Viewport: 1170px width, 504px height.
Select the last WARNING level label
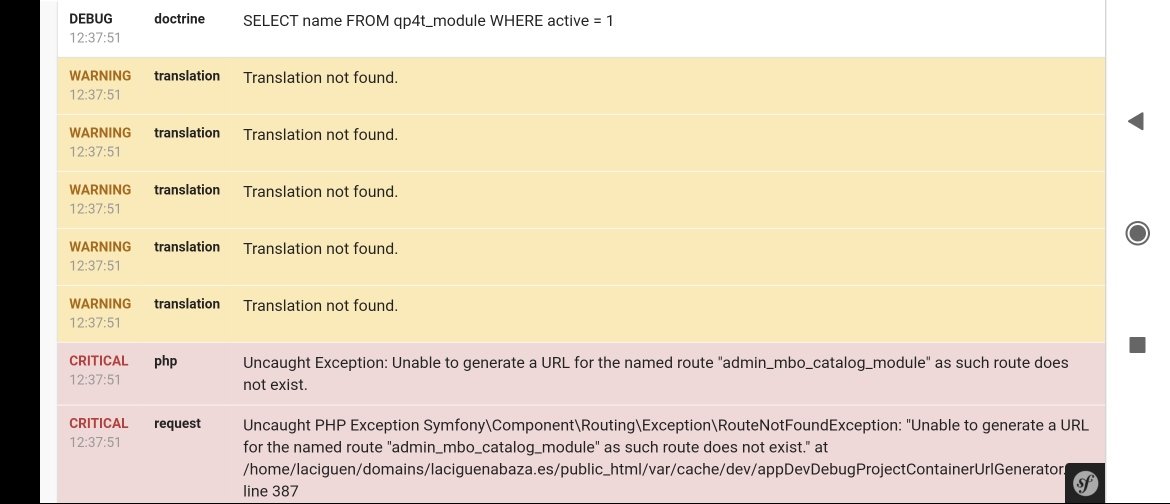coord(100,304)
